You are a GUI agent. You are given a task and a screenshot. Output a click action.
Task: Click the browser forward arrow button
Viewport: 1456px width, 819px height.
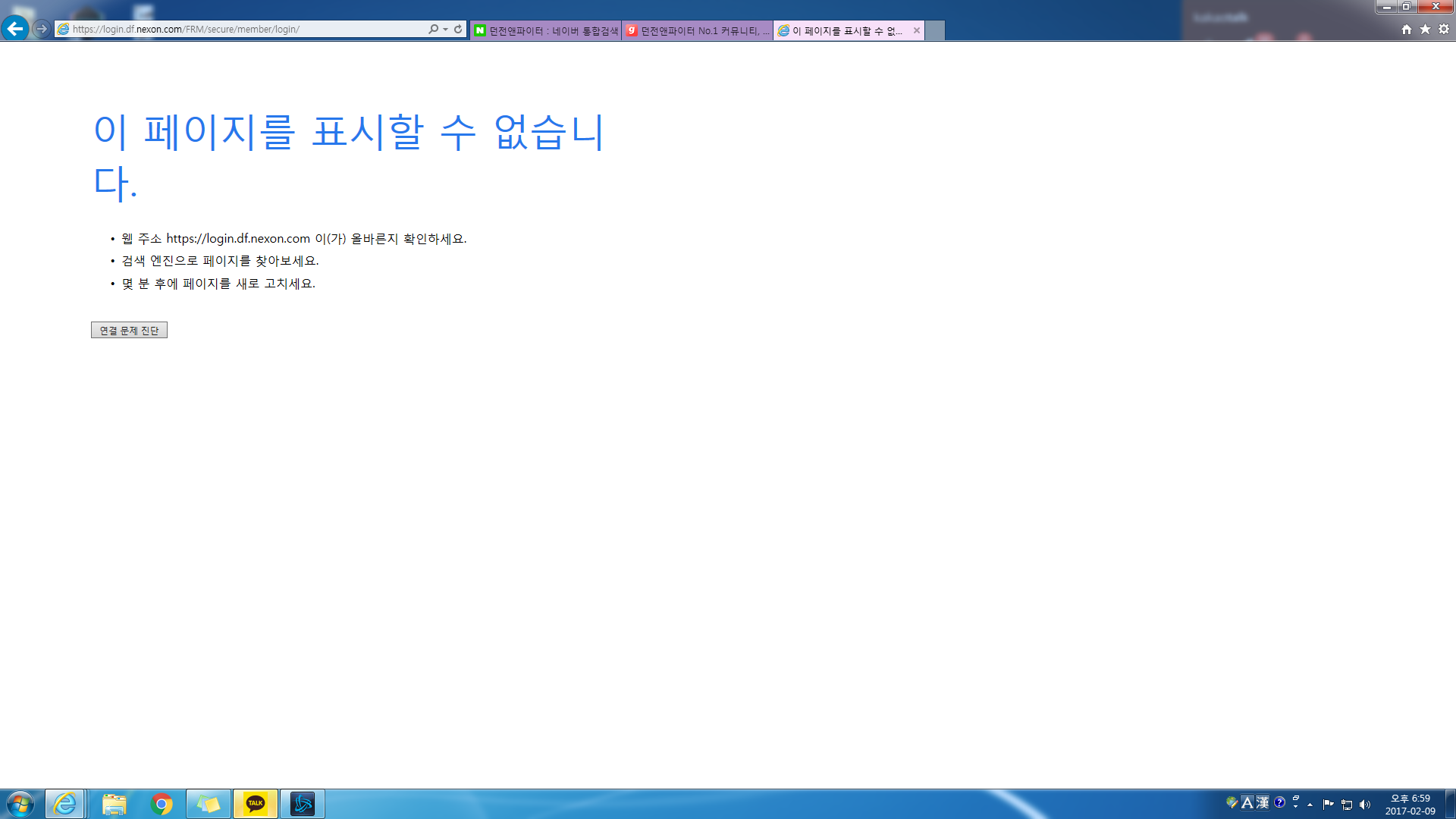click(42, 29)
